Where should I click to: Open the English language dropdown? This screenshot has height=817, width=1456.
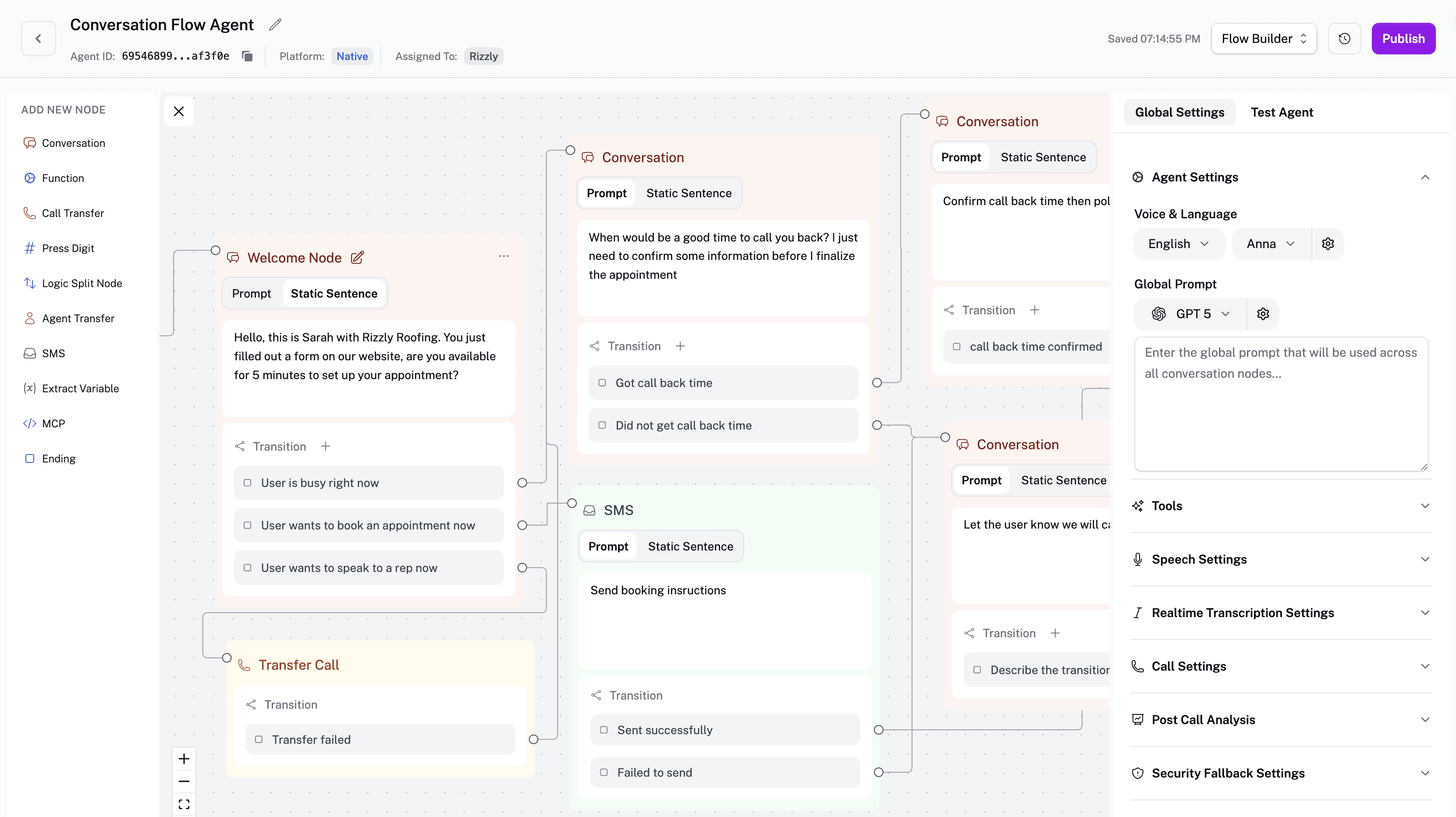pos(1179,244)
